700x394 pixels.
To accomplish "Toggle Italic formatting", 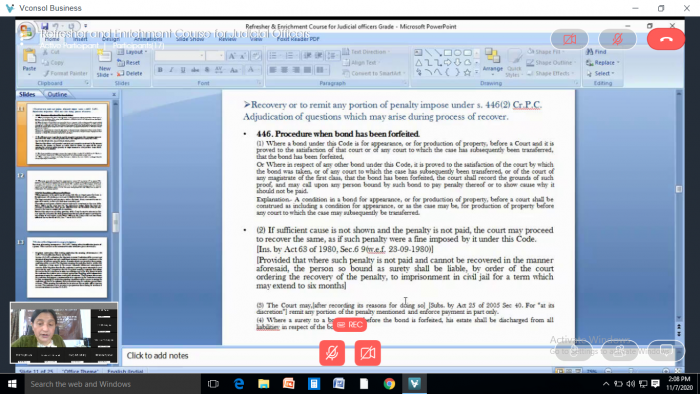I will (x=171, y=70).
